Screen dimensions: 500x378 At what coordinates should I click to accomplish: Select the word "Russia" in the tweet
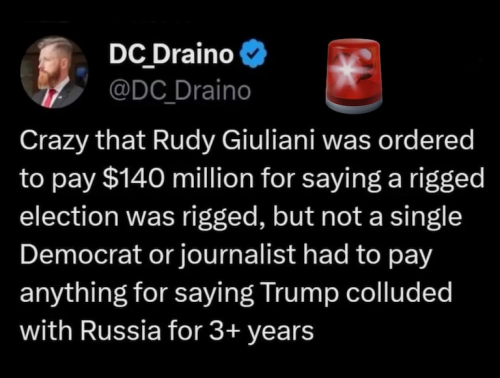point(119,331)
